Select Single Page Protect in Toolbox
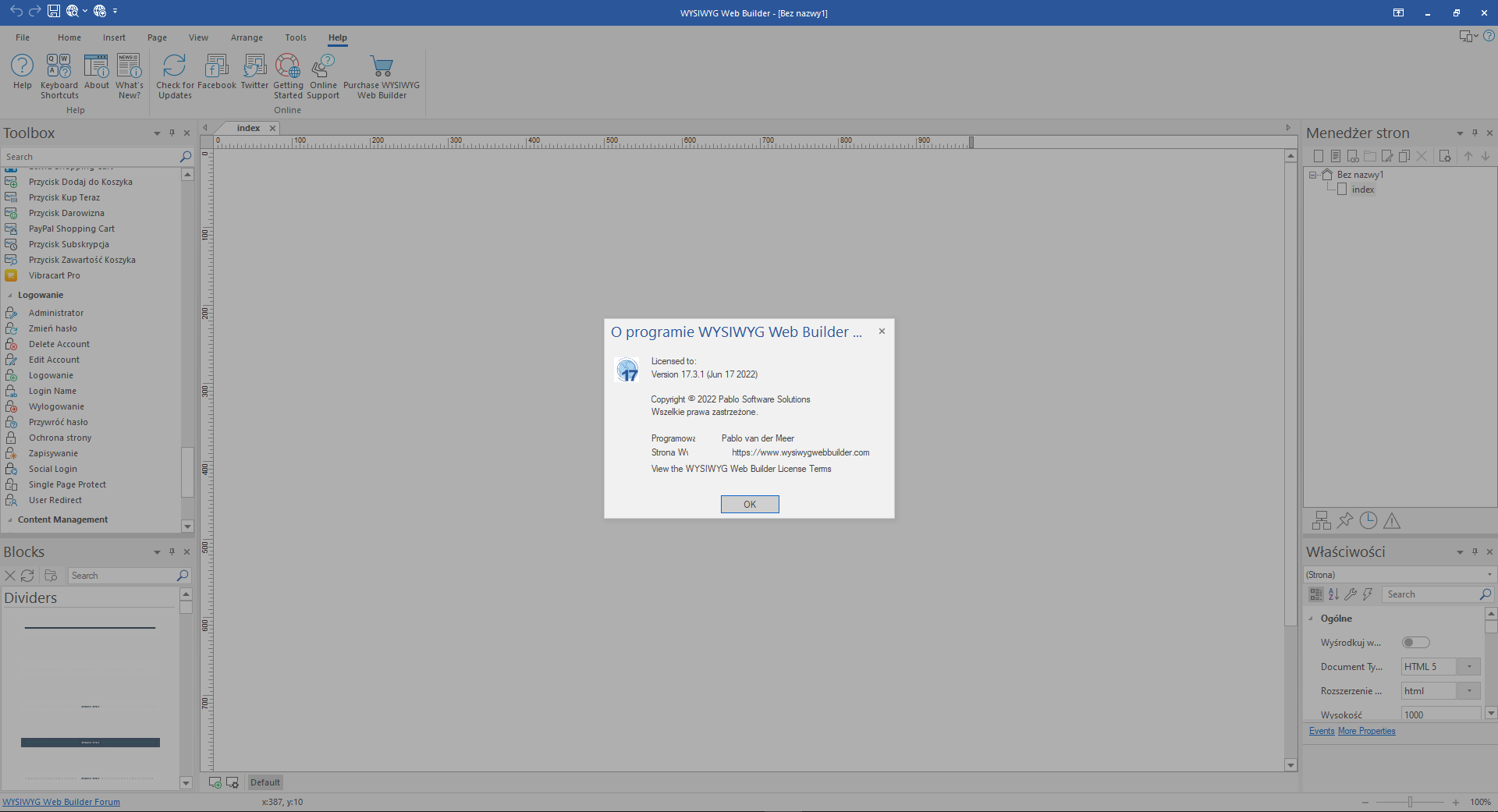Screen dimensions: 1498x812 (67, 484)
